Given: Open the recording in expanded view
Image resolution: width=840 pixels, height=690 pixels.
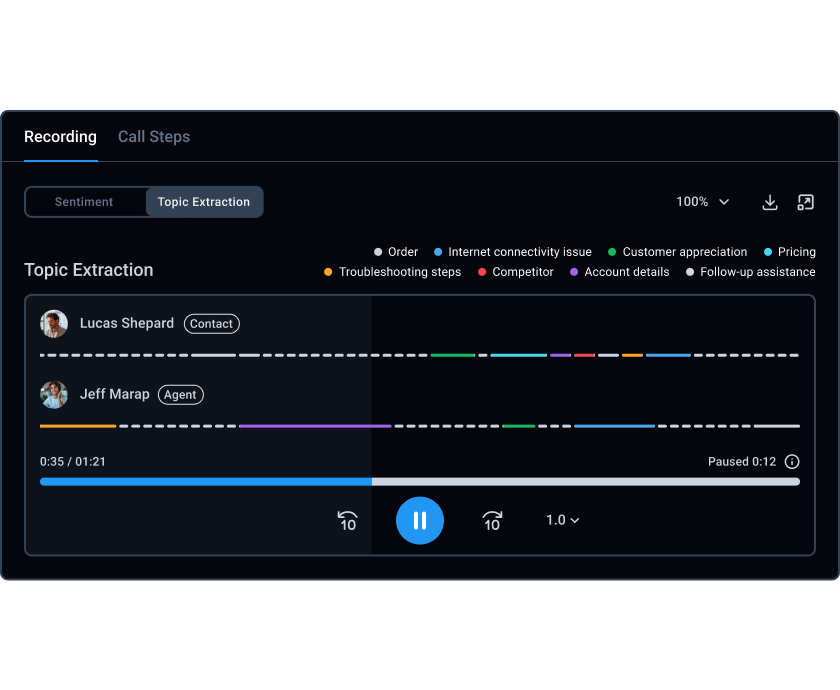Looking at the screenshot, I should (805, 202).
